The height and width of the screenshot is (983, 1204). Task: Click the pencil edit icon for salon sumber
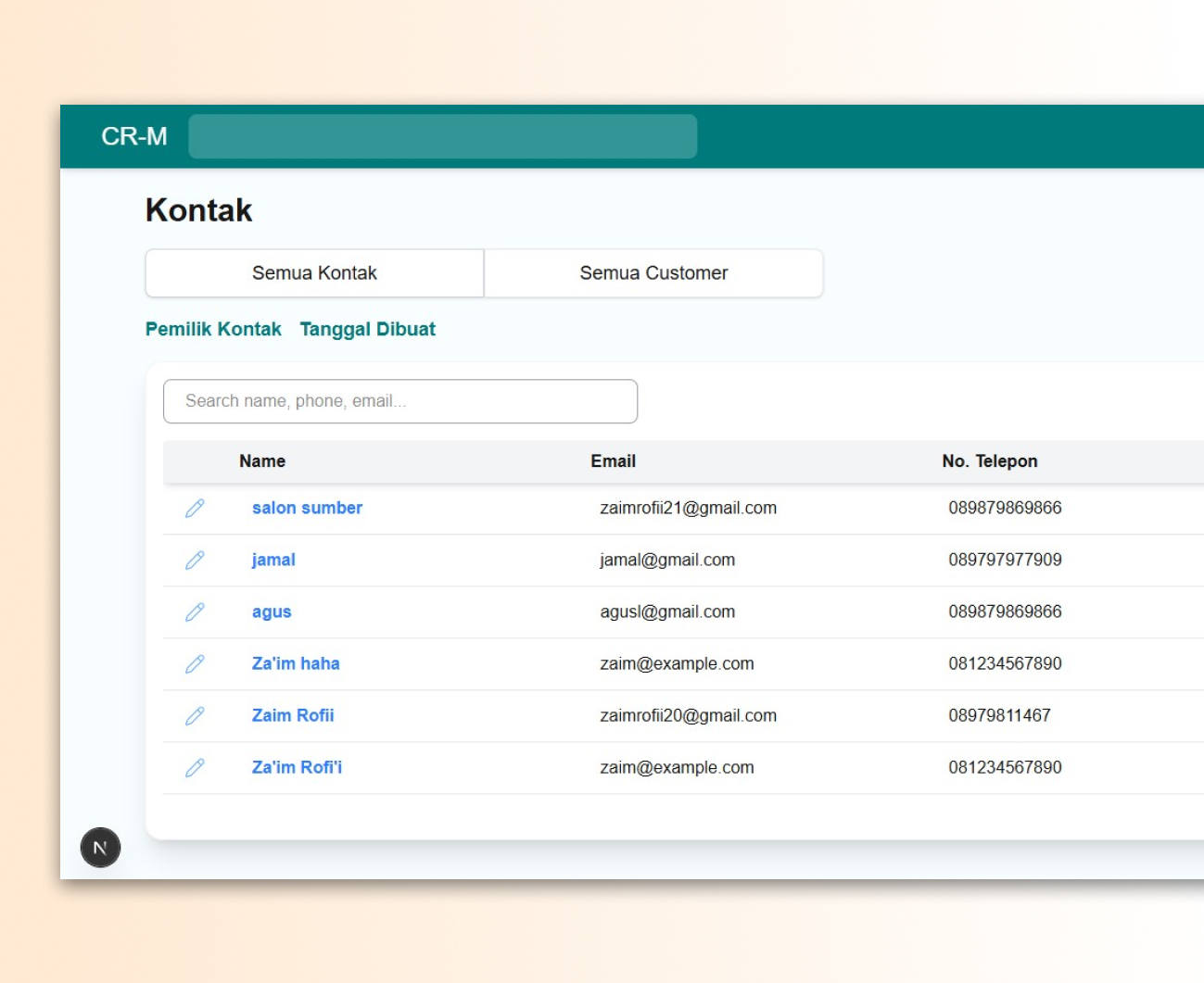[x=195, y=508]
